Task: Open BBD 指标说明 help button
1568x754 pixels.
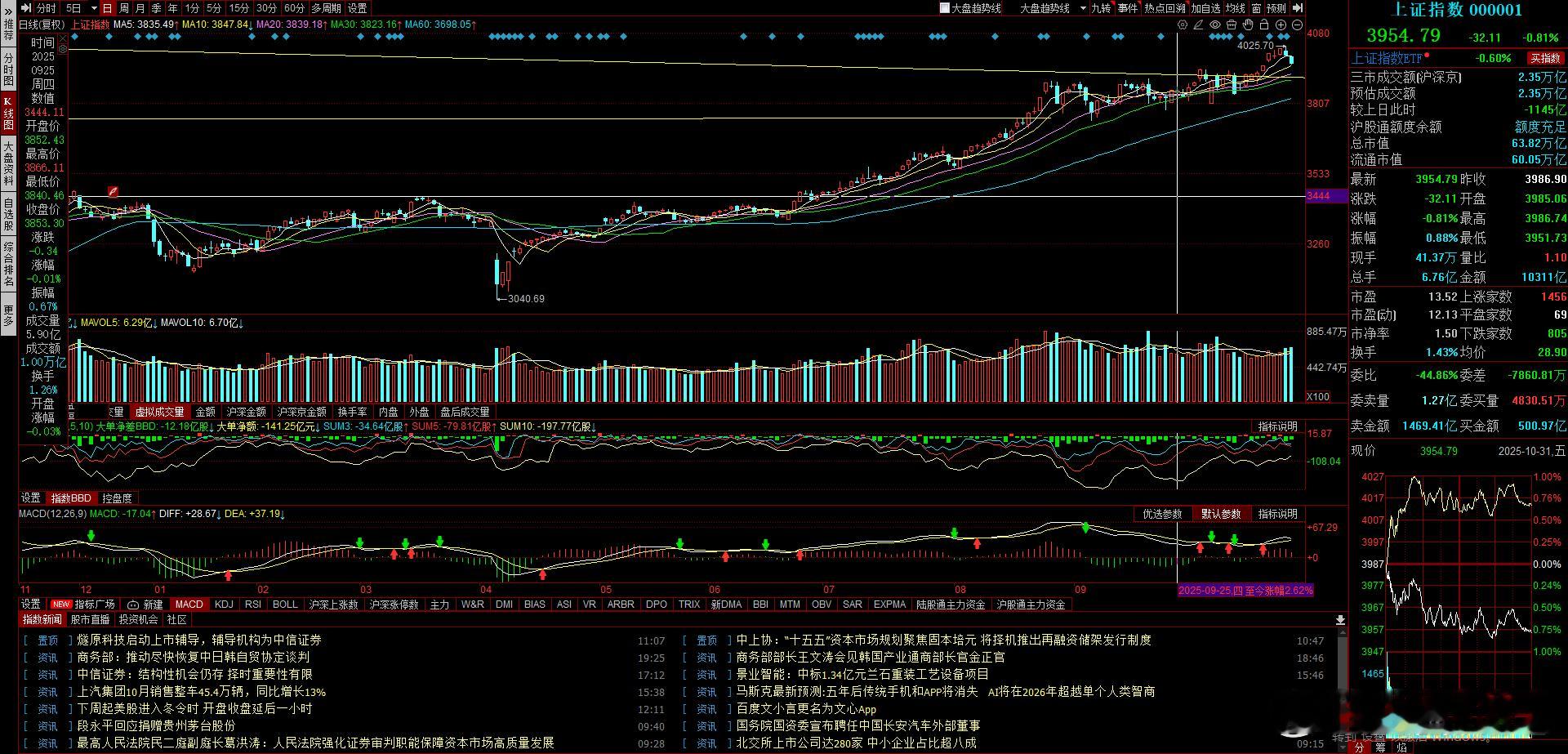Action: click(x=1277, y=426)
